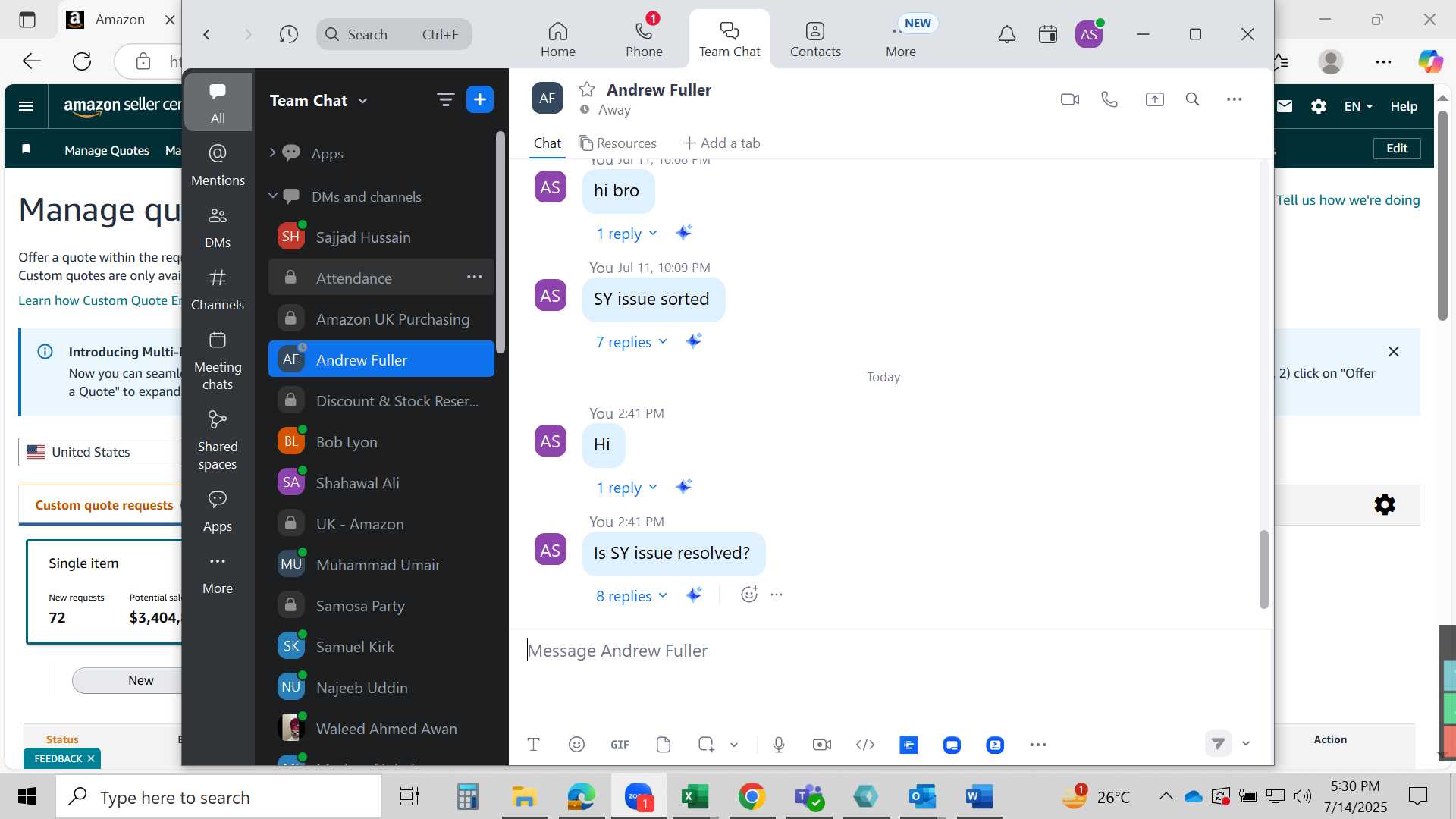The height and width of the screenshot is (819, 1456).
Task: Open more options in chat header
Action: 1234,99
